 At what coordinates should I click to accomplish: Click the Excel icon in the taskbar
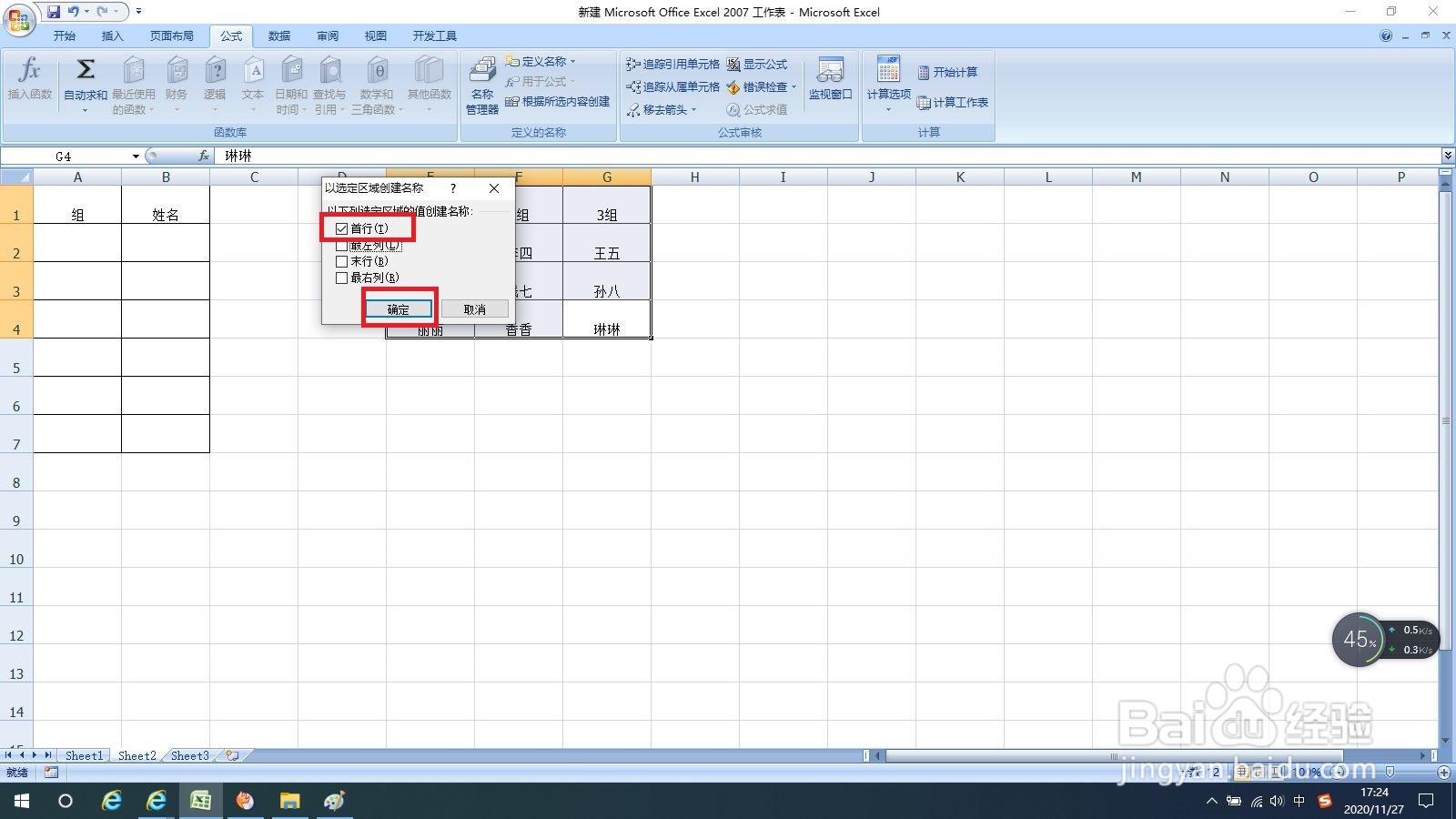click(x=201, y=801)
